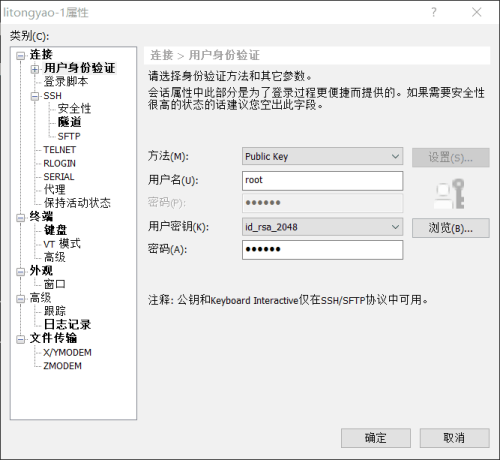Confirm with the 确定 button
The height and width of the screenshot is (460, 500).
click(x=376, y=438)
